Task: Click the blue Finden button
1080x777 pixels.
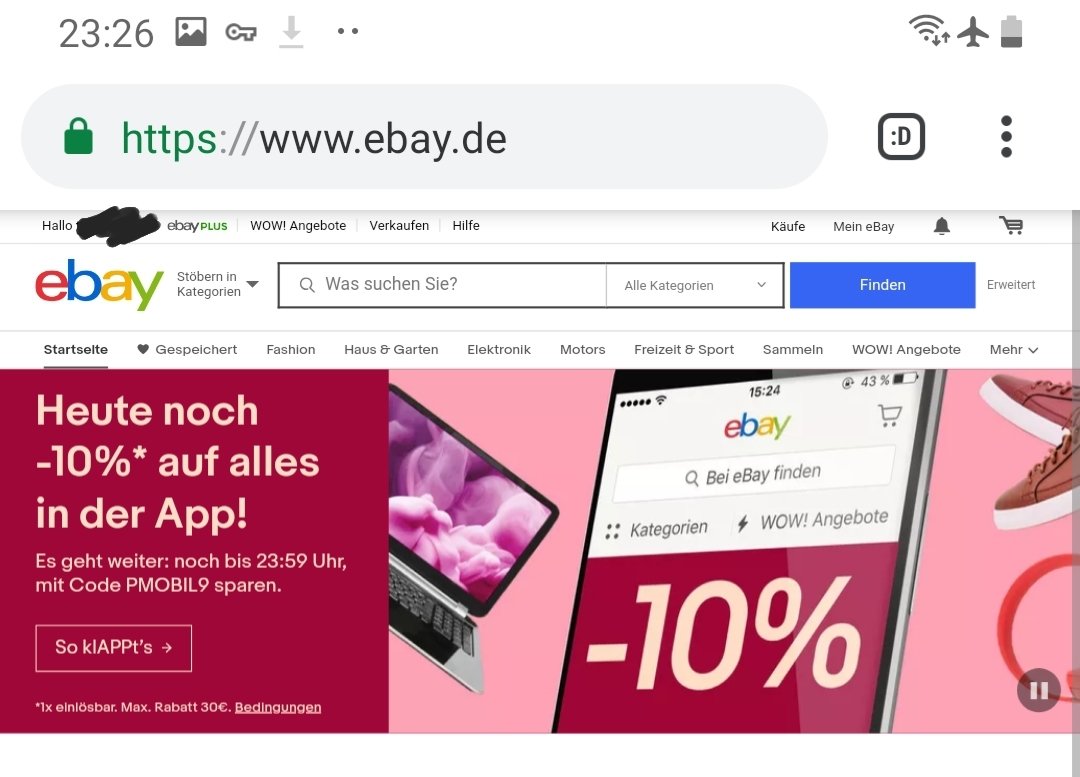Action: click(x=882, y=285)
